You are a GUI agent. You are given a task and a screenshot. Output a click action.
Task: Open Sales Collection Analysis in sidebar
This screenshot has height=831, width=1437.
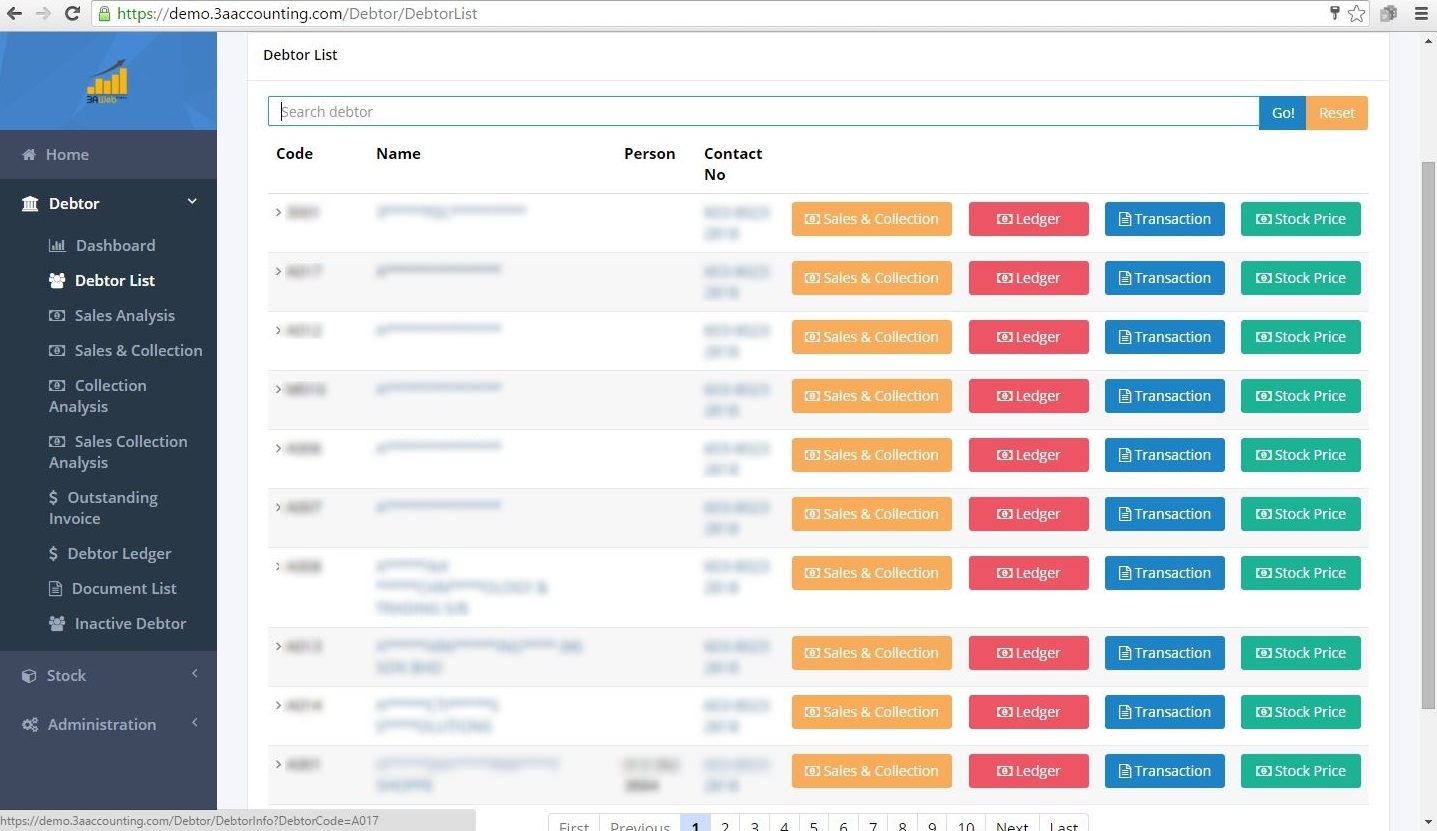tap(118, 452)
